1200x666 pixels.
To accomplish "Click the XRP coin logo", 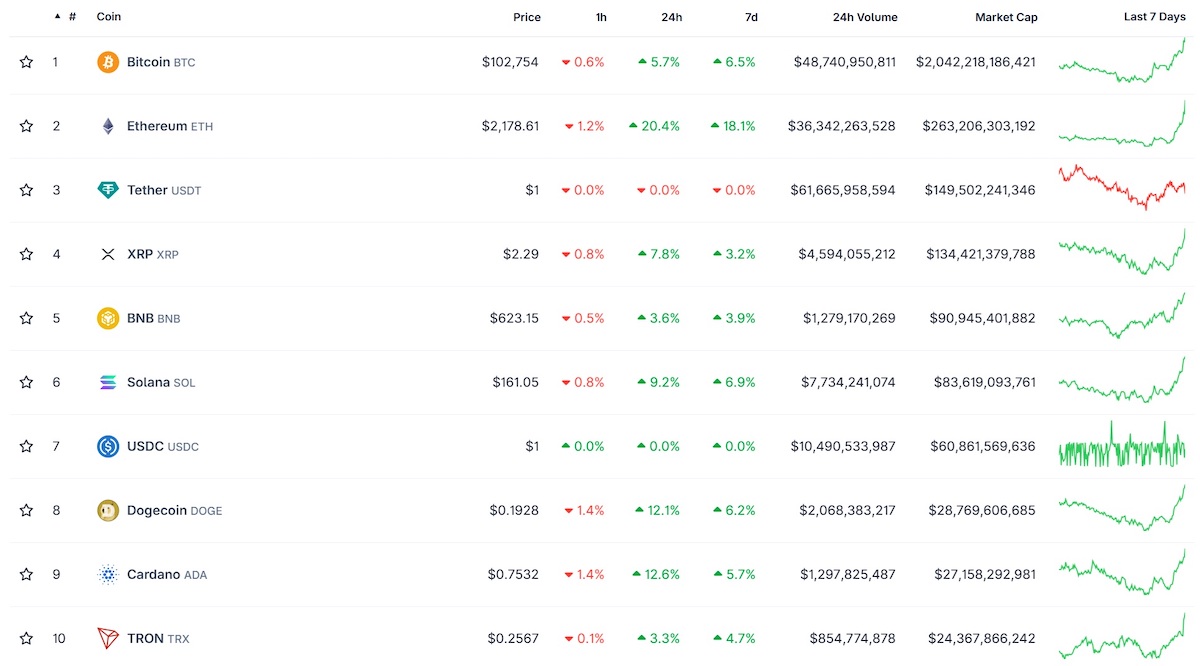I will click(x=108, y=254).
